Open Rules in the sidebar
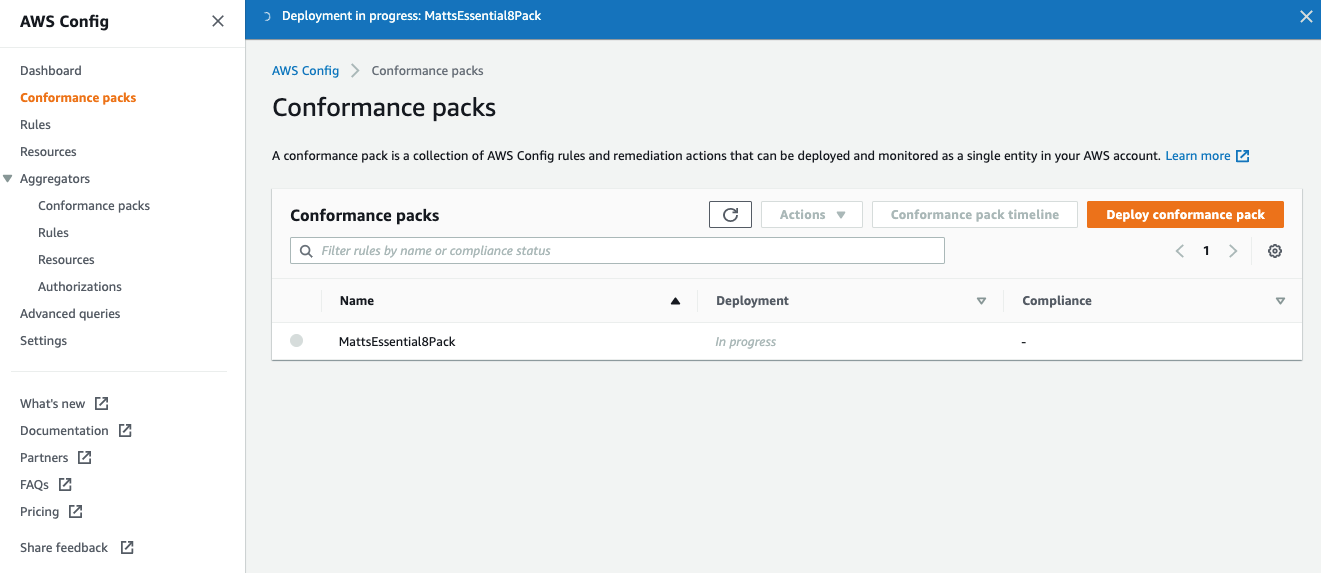 (35, 125)
